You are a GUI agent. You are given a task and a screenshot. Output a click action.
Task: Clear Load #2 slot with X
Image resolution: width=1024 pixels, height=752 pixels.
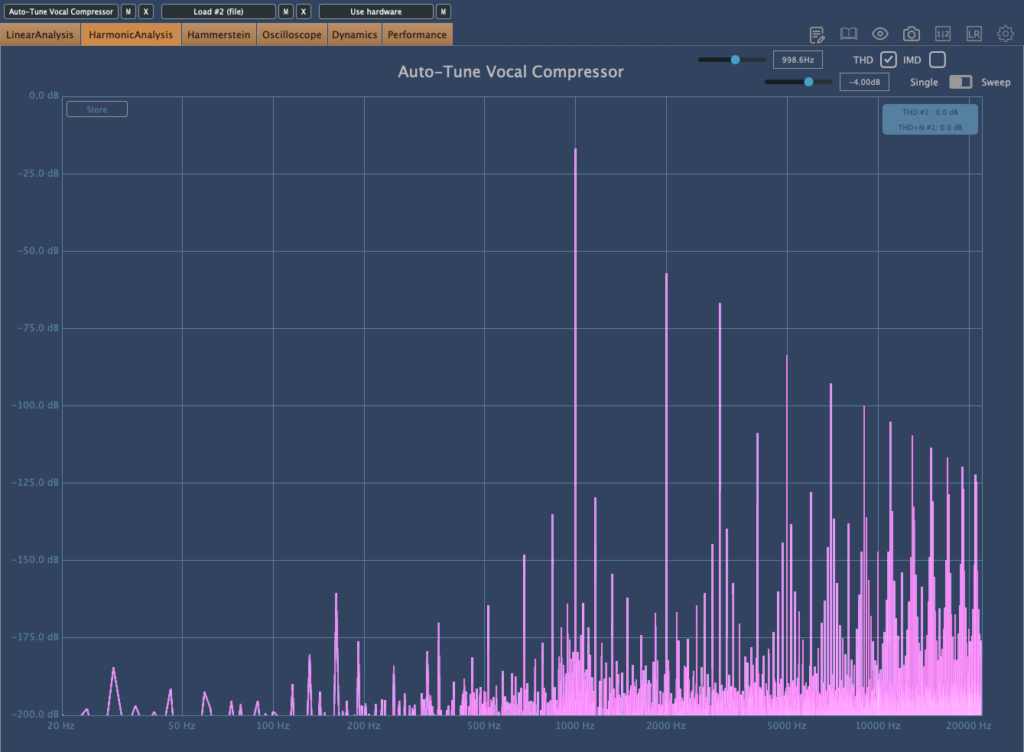(x=303, y=12)
